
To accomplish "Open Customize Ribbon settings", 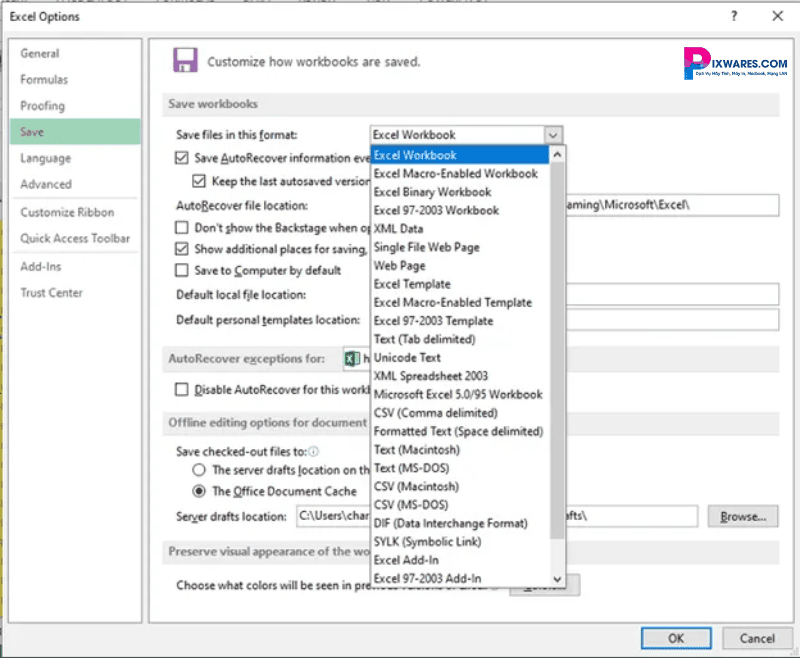I will point(67,212).
